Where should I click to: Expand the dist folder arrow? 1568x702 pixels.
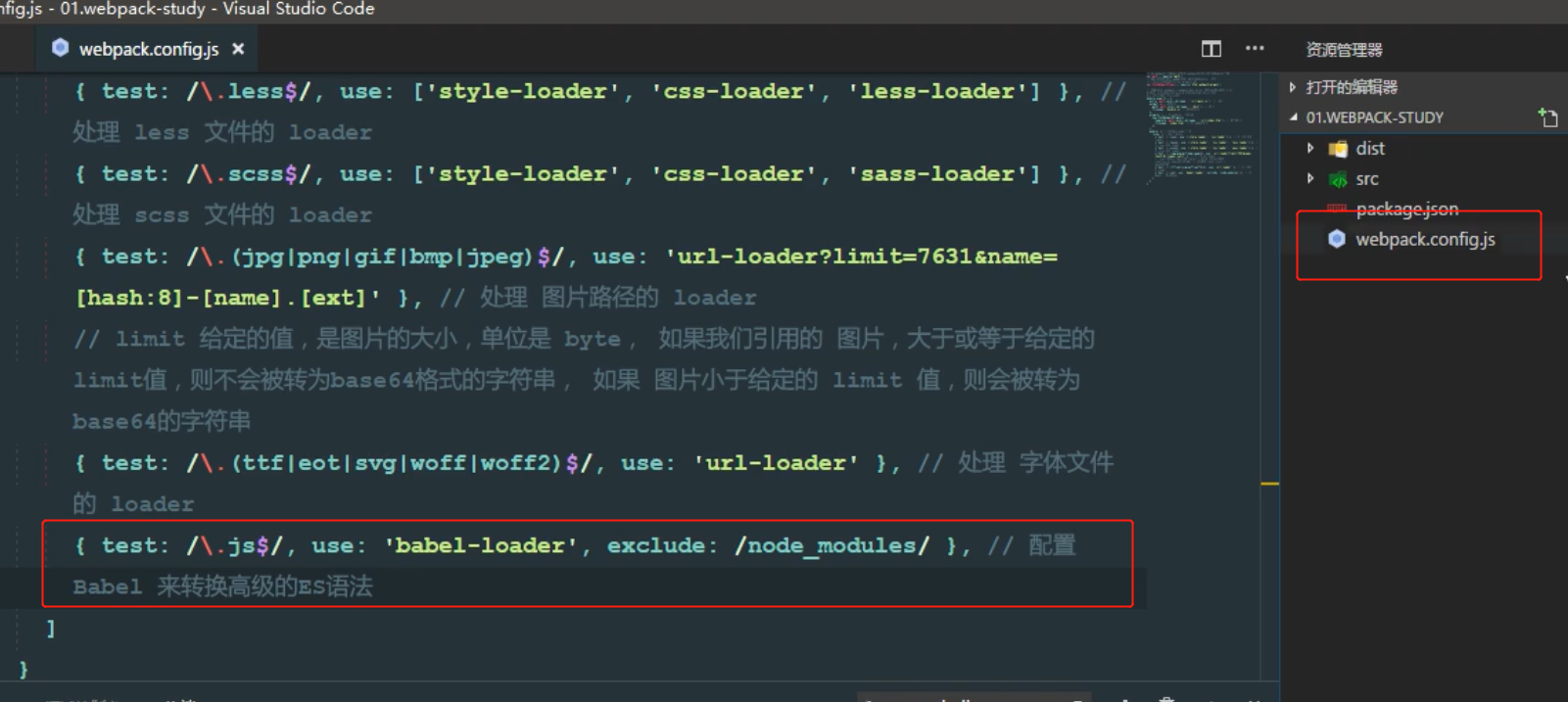pos(1310,148)
